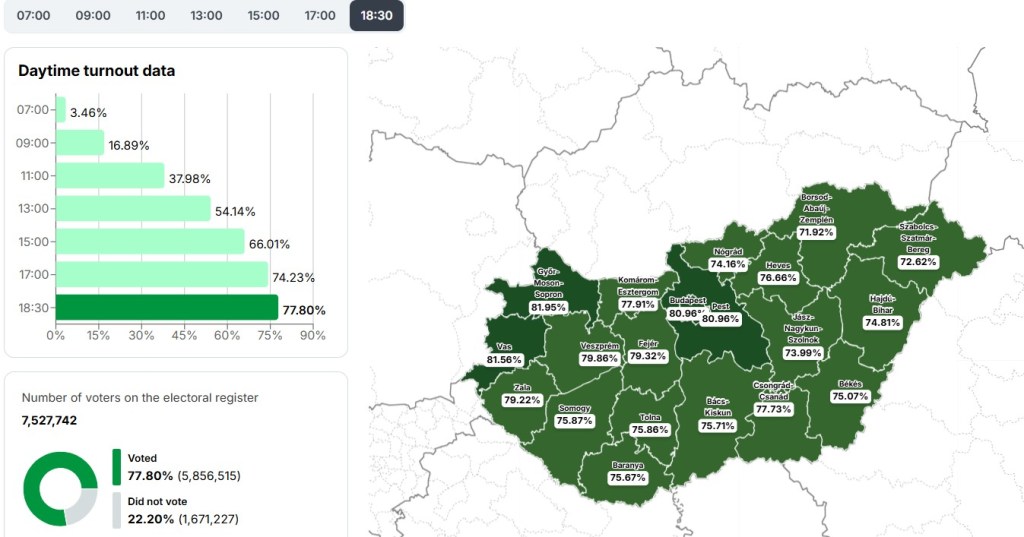Click the 17:00 time tab
This screenshot has height=537, width=1024.
321,16
